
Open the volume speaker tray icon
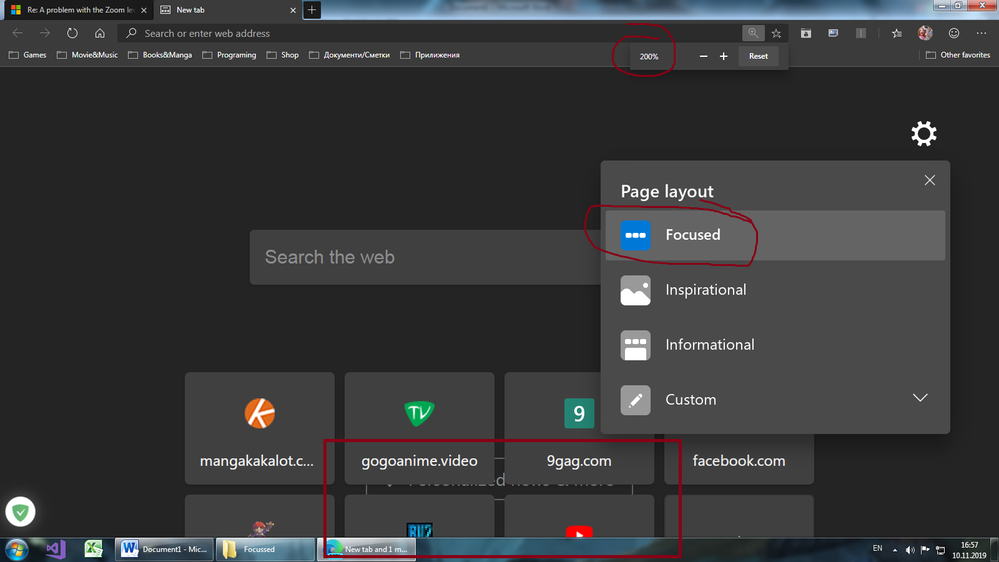910,550
